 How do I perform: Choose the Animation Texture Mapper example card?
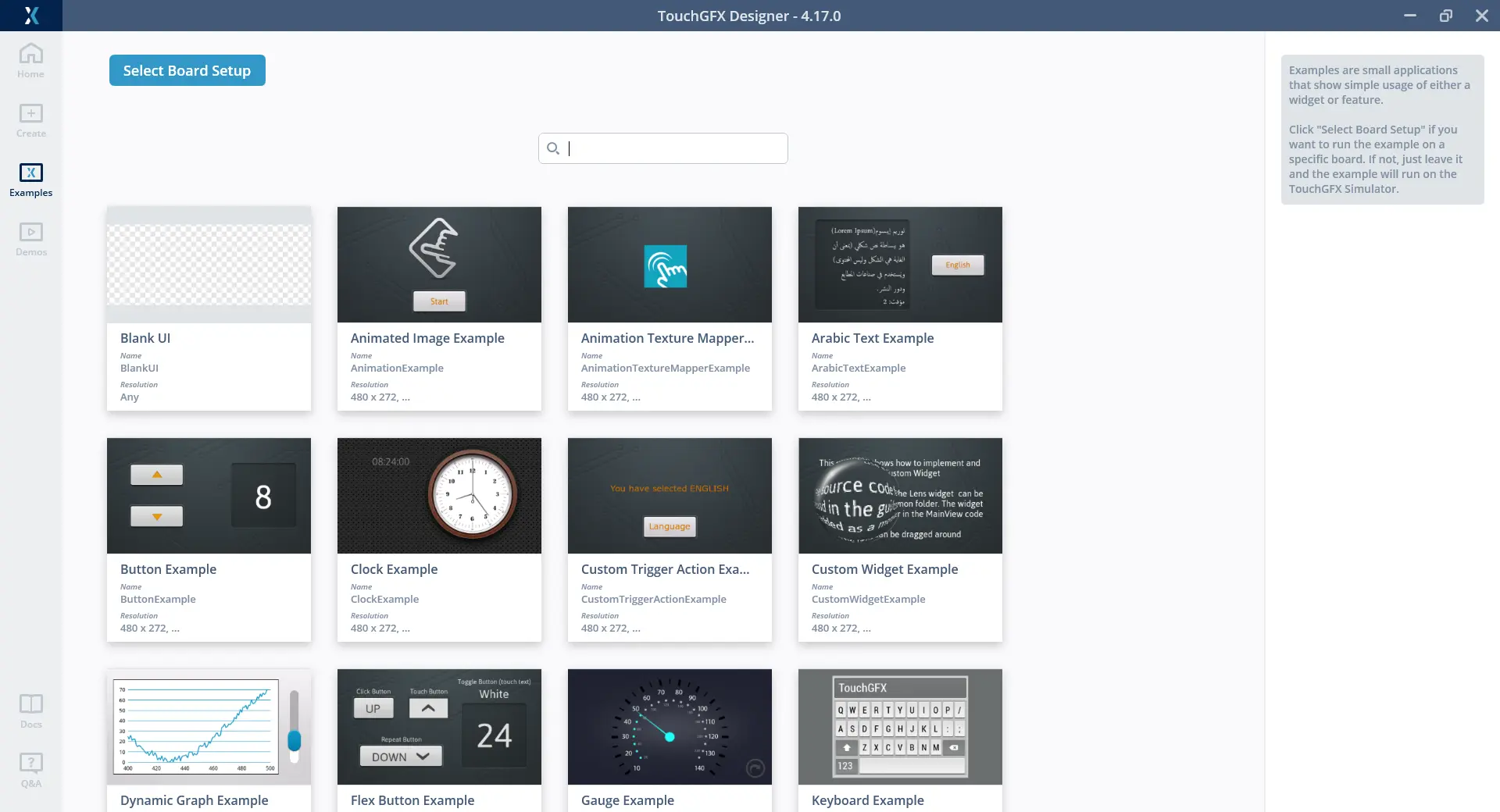tap(670, 308)
